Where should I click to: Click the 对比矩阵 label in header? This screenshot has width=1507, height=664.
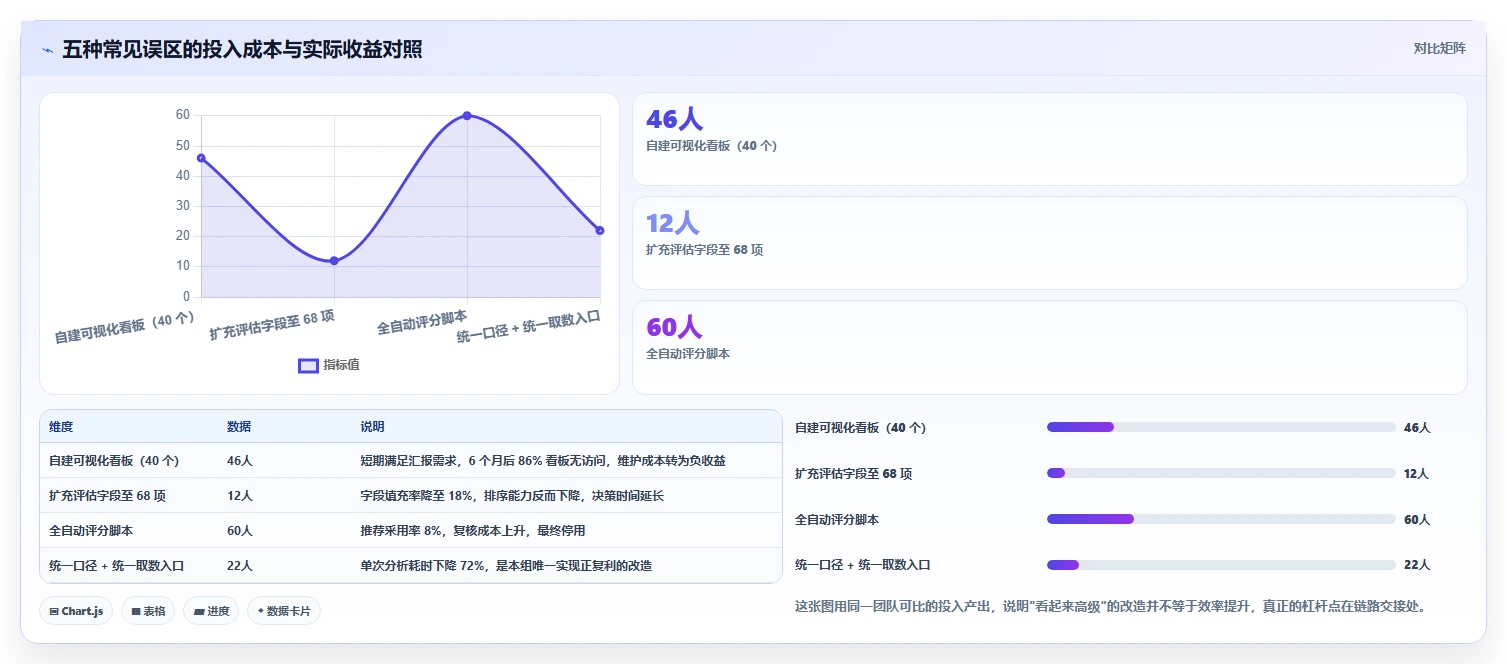pos(1439,48)
